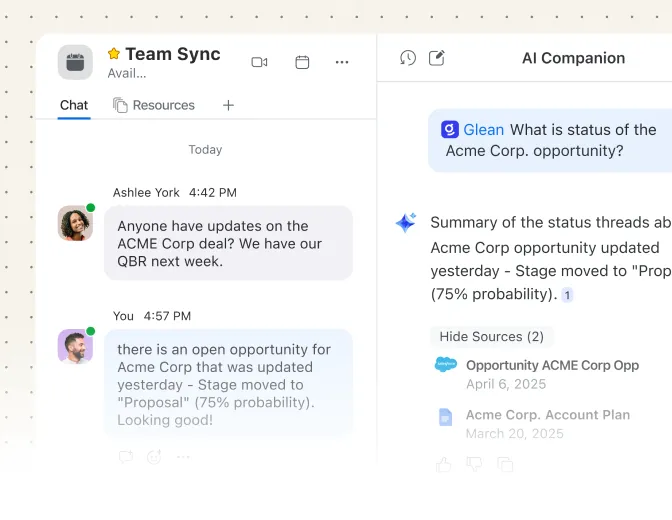Copy the AI Companion response

point(505,464)
